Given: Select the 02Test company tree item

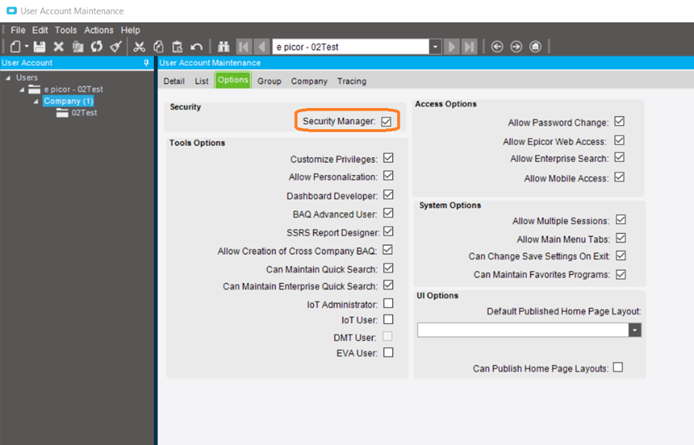Looking at the screenshot, I should [84, 113].
